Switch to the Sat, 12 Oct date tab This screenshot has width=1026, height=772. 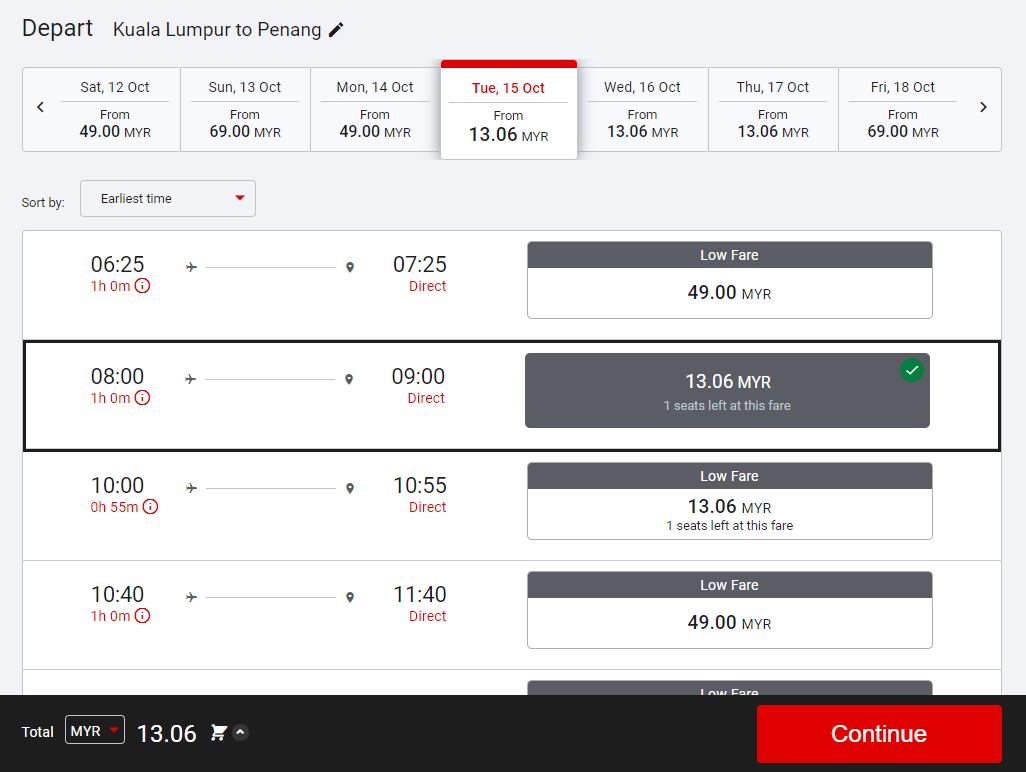tap(115, 109)
